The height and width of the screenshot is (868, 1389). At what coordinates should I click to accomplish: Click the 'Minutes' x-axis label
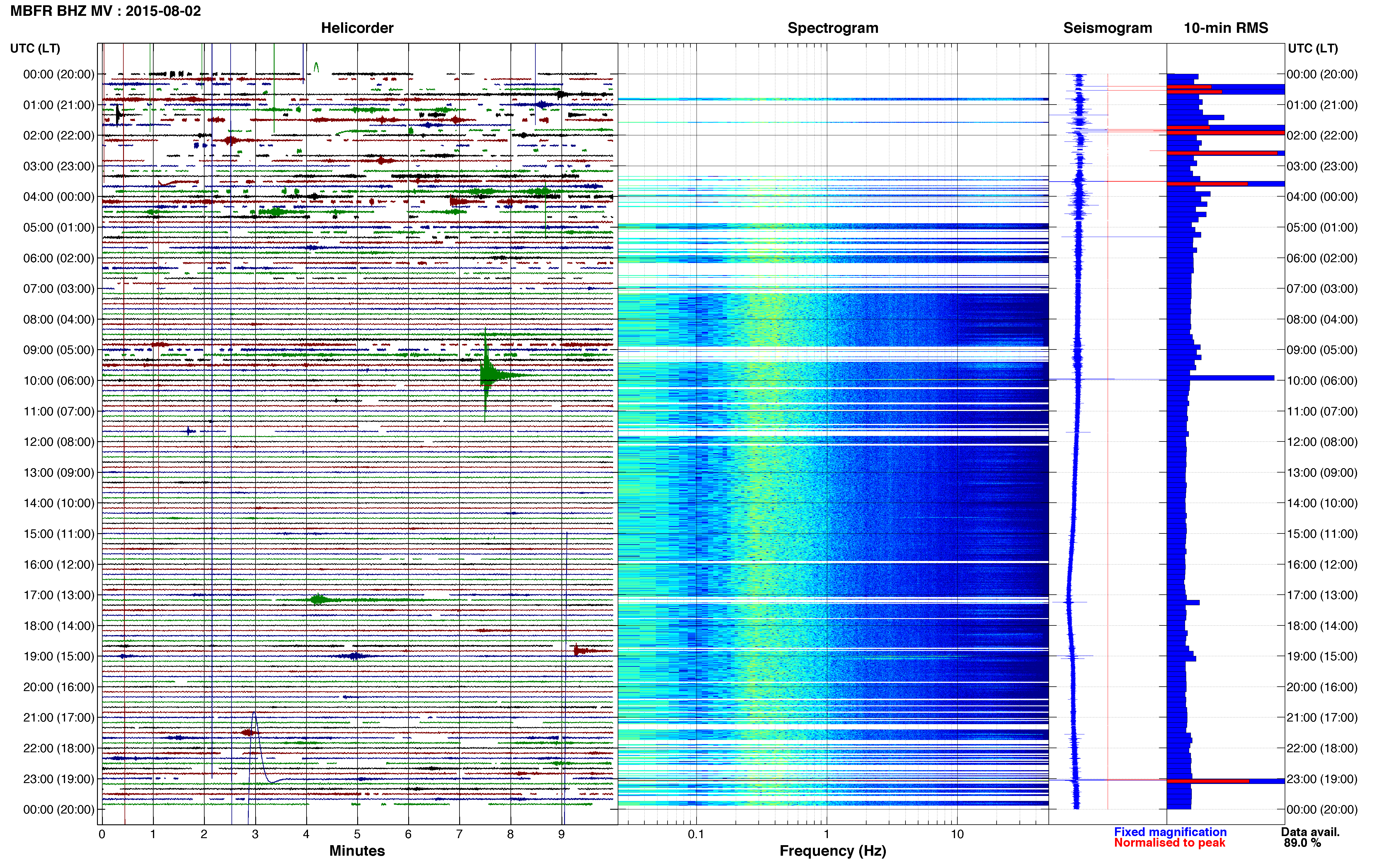[x=357, y=850]
